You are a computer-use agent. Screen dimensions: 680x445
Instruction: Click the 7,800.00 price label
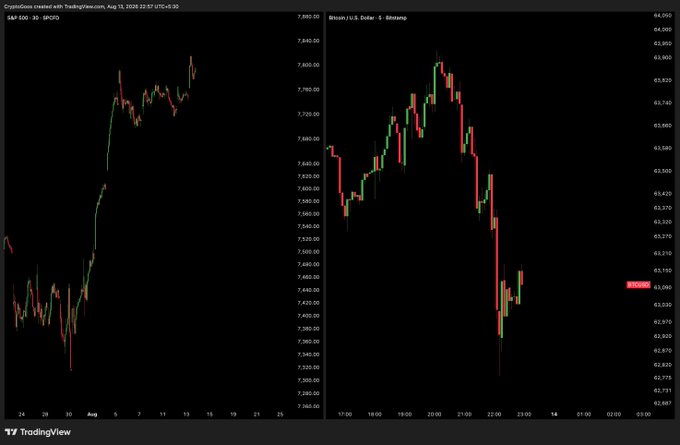pyautogui.click(x=308, y=65)
